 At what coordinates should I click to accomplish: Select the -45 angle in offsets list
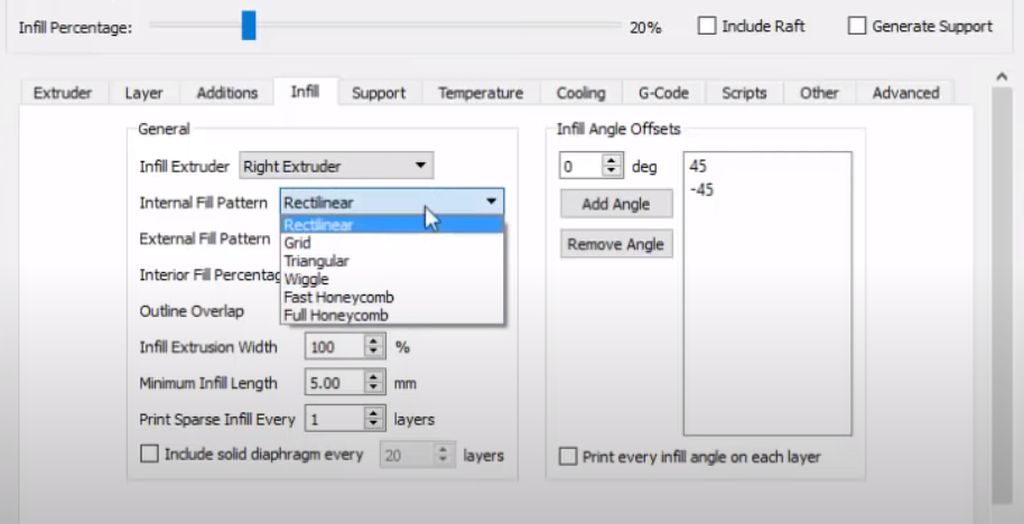pyautogui.click(x=702, y=189)
